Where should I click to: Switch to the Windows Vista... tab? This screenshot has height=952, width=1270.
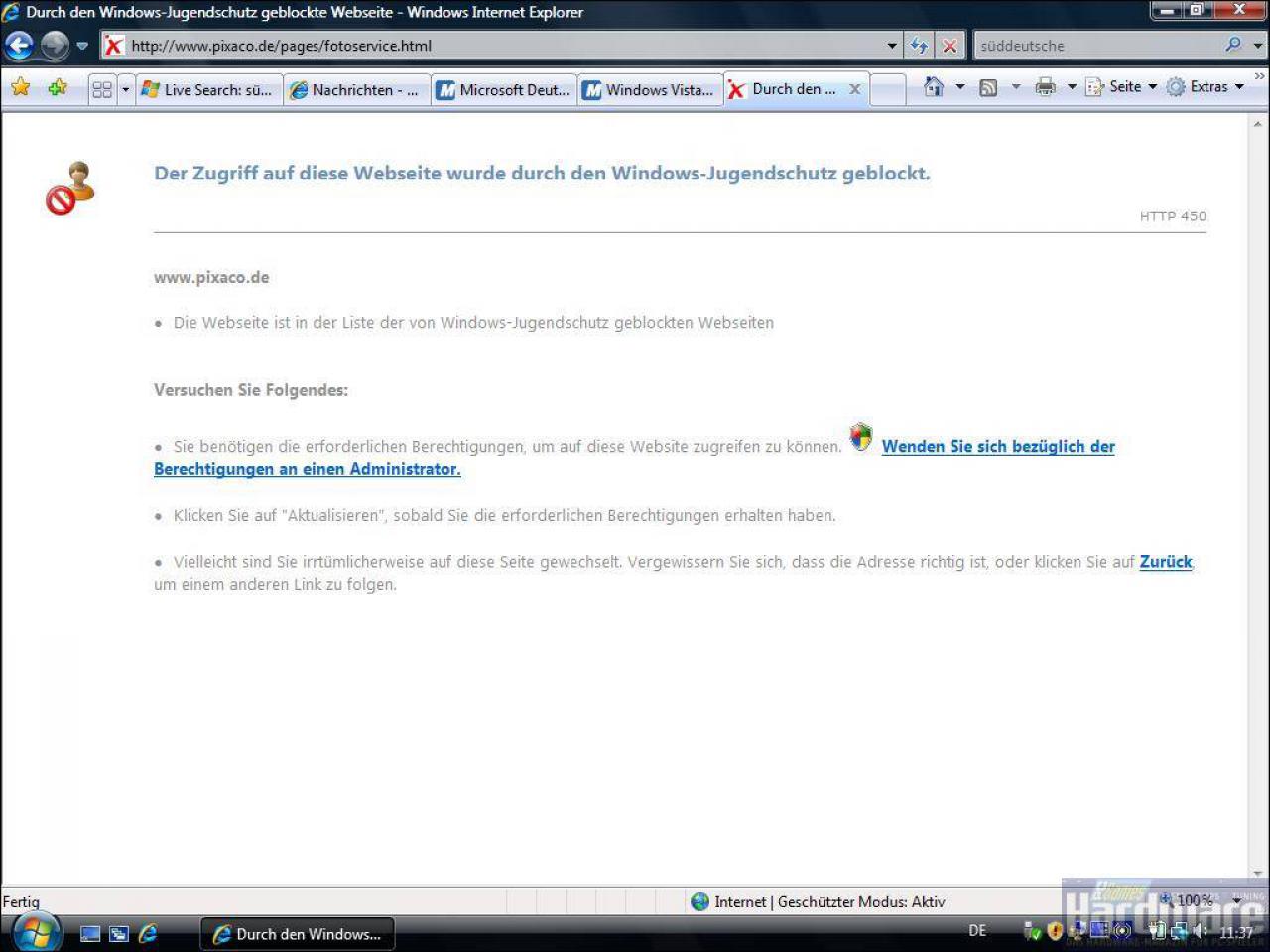(x=650, y=89)
